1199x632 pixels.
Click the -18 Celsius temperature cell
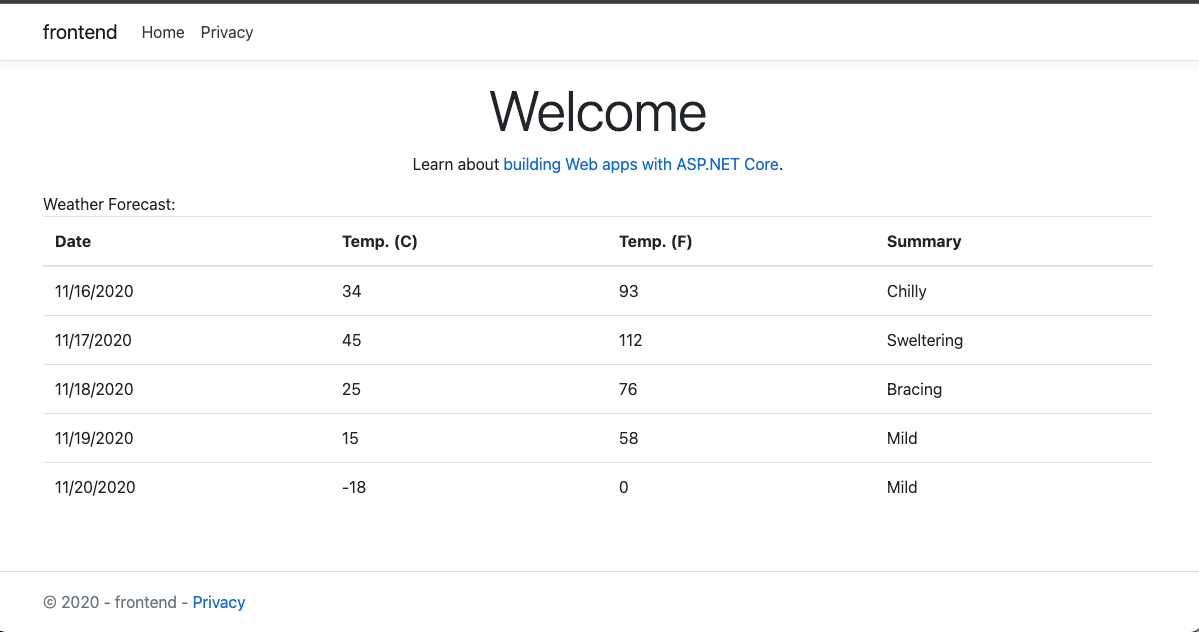(354, 487)
